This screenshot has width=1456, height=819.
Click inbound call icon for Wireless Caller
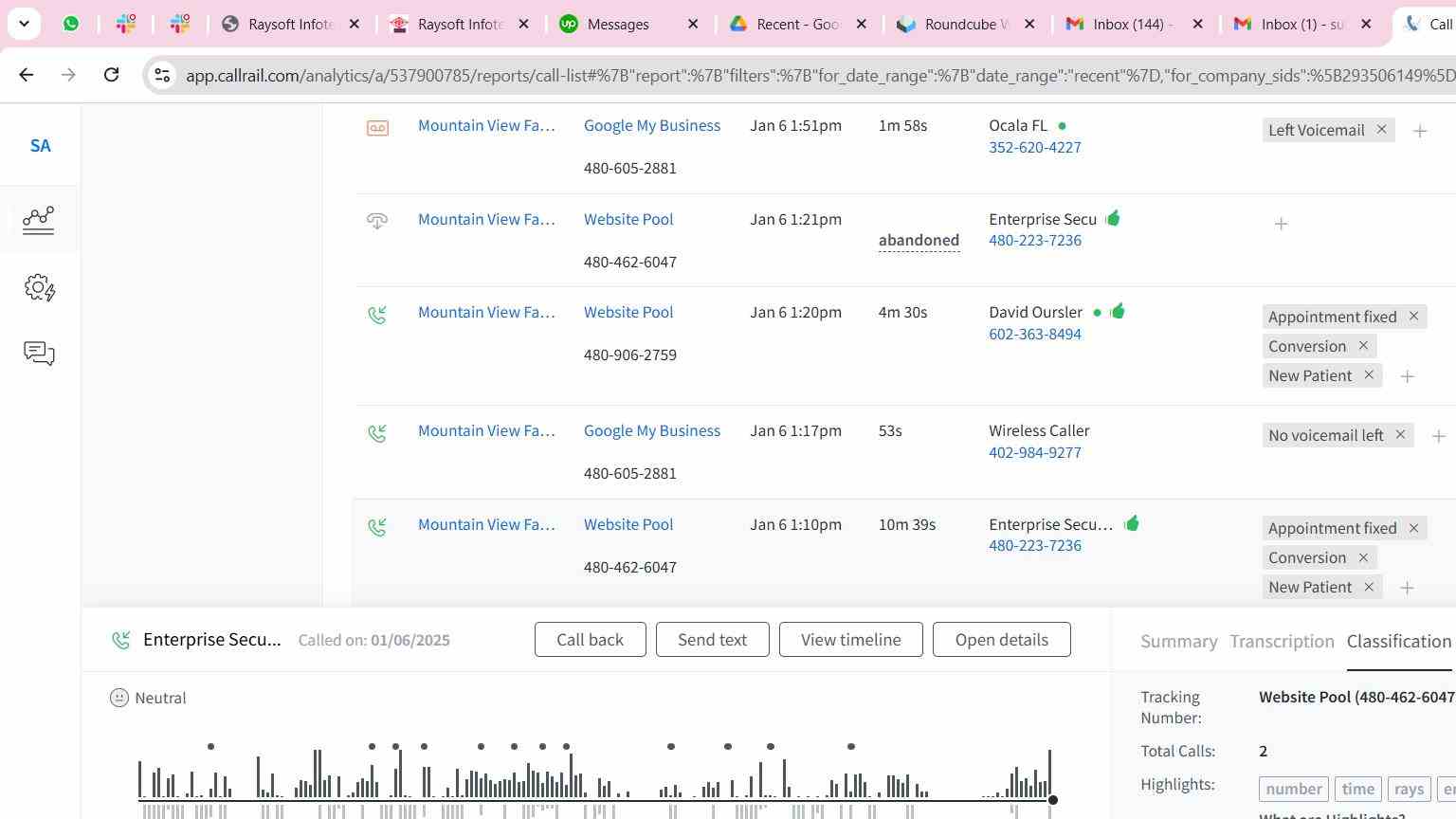pos(377,433)
